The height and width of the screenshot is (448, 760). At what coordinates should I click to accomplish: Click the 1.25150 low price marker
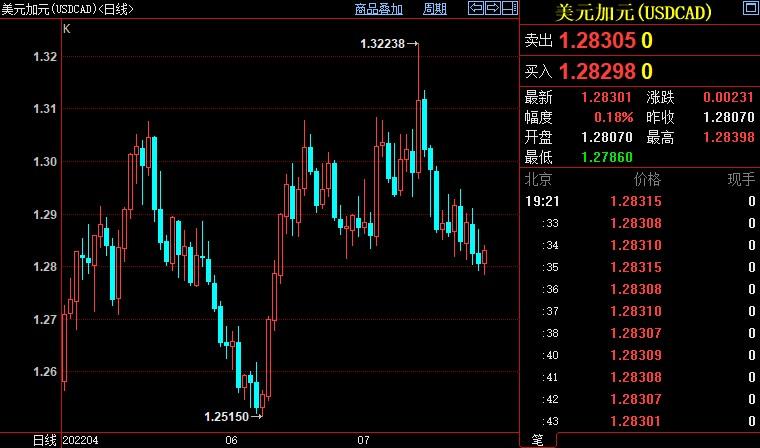pyautogui.click(x=227, y=415)
